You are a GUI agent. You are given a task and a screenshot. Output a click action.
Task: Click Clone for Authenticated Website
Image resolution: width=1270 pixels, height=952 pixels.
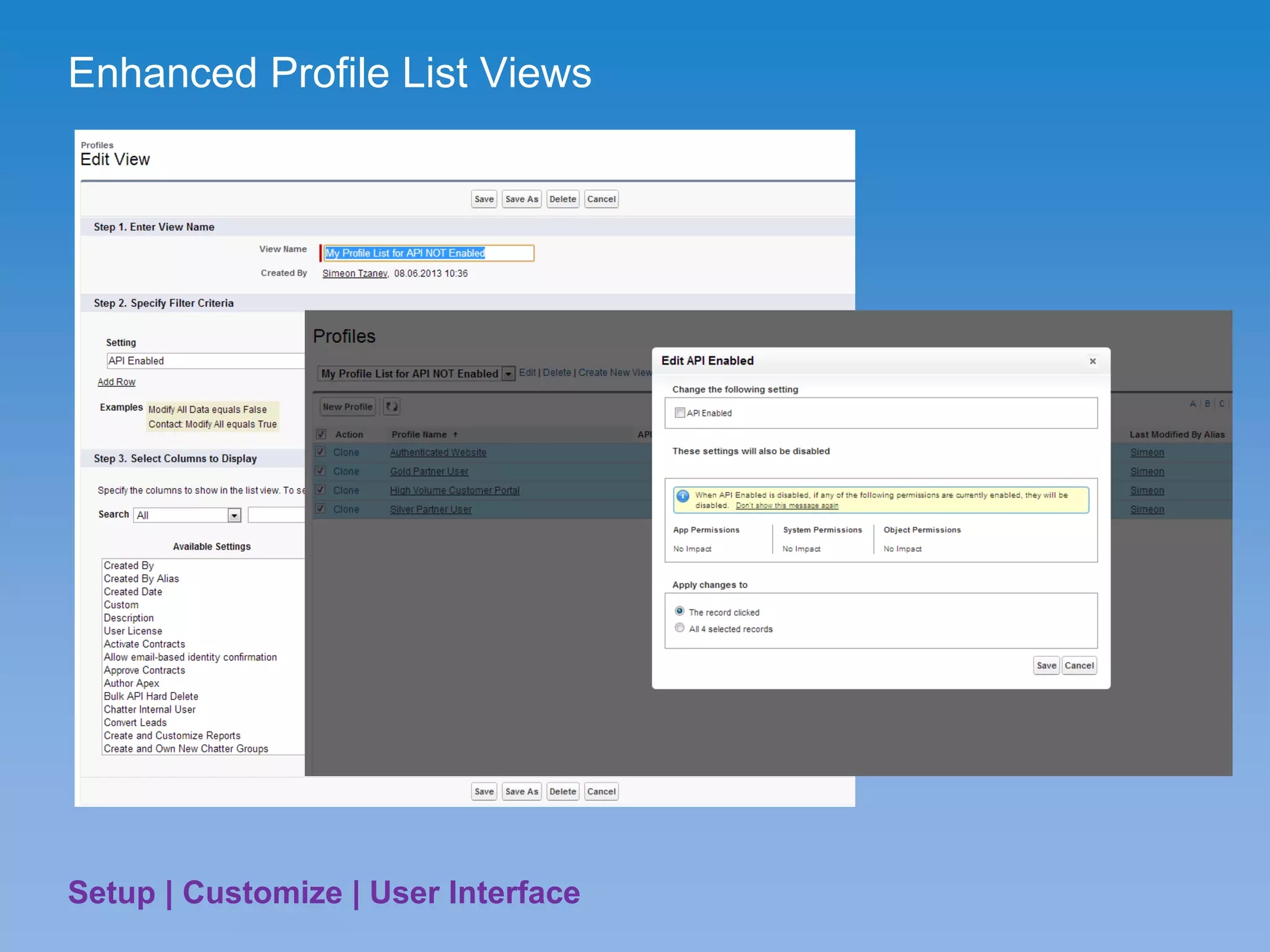tap(346, 452)
